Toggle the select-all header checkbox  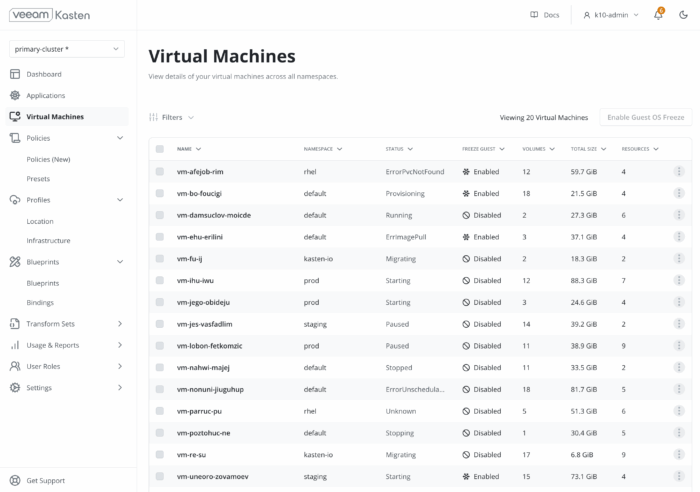tap(159, 149)
